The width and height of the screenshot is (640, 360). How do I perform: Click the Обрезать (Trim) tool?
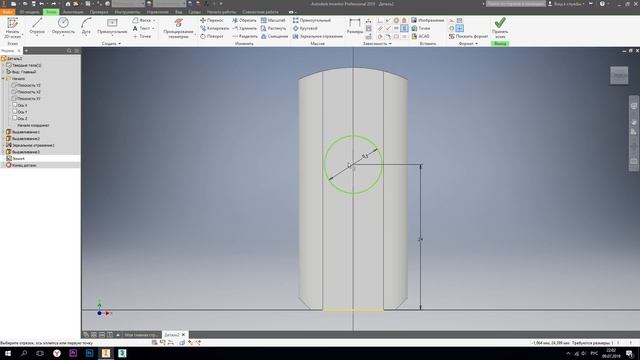coord(244,20)
